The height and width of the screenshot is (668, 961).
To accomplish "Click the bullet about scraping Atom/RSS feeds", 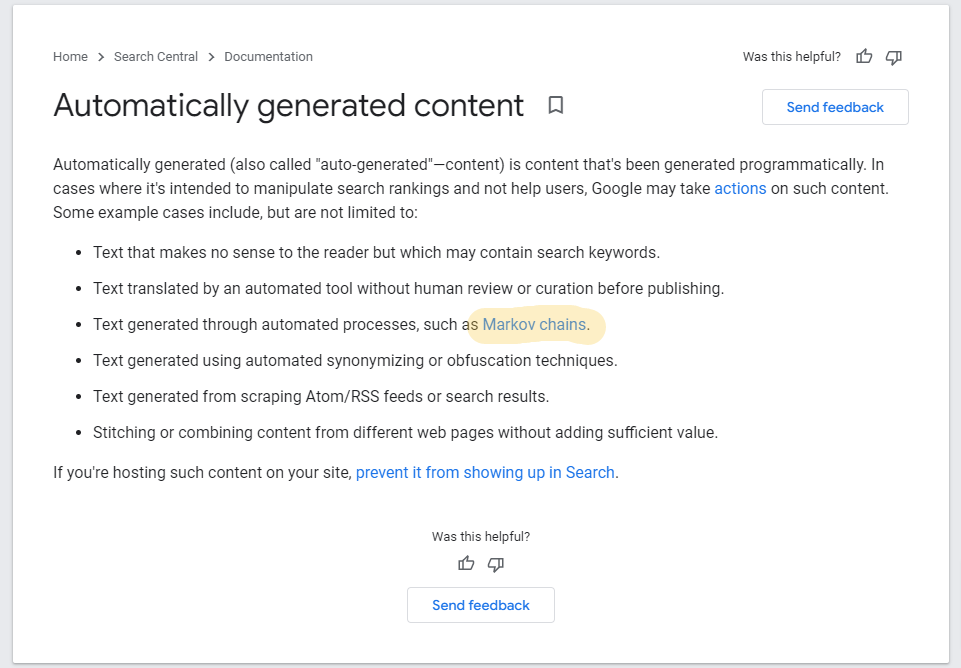I will point(321,396).
